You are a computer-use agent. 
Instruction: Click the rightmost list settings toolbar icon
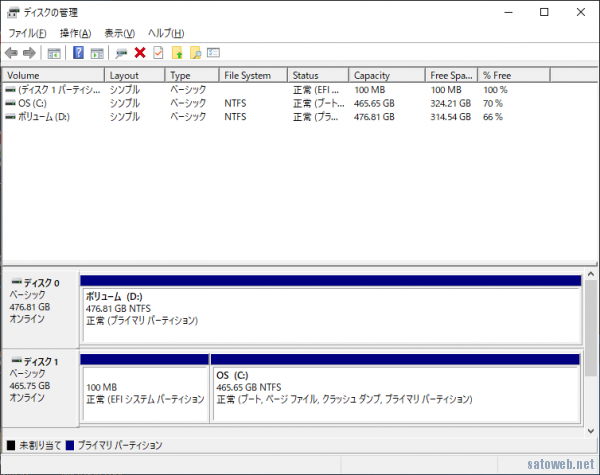pyautogui.click(x=213, y=53)
